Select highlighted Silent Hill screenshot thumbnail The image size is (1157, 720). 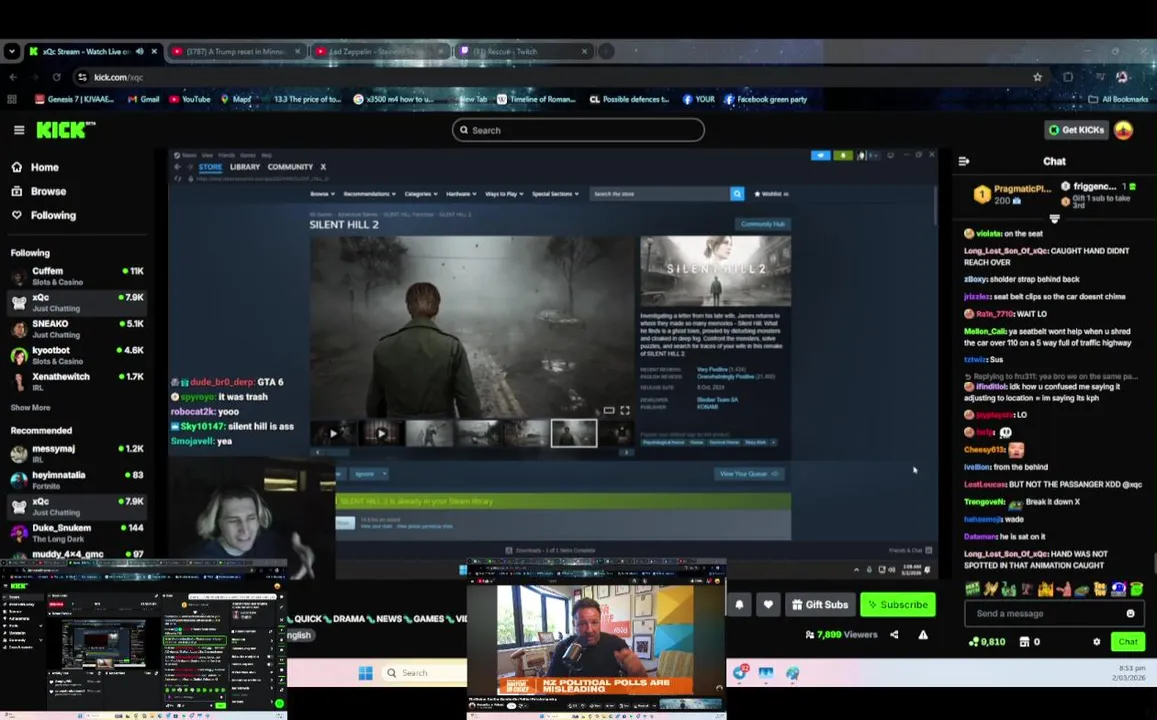point(573,433)
